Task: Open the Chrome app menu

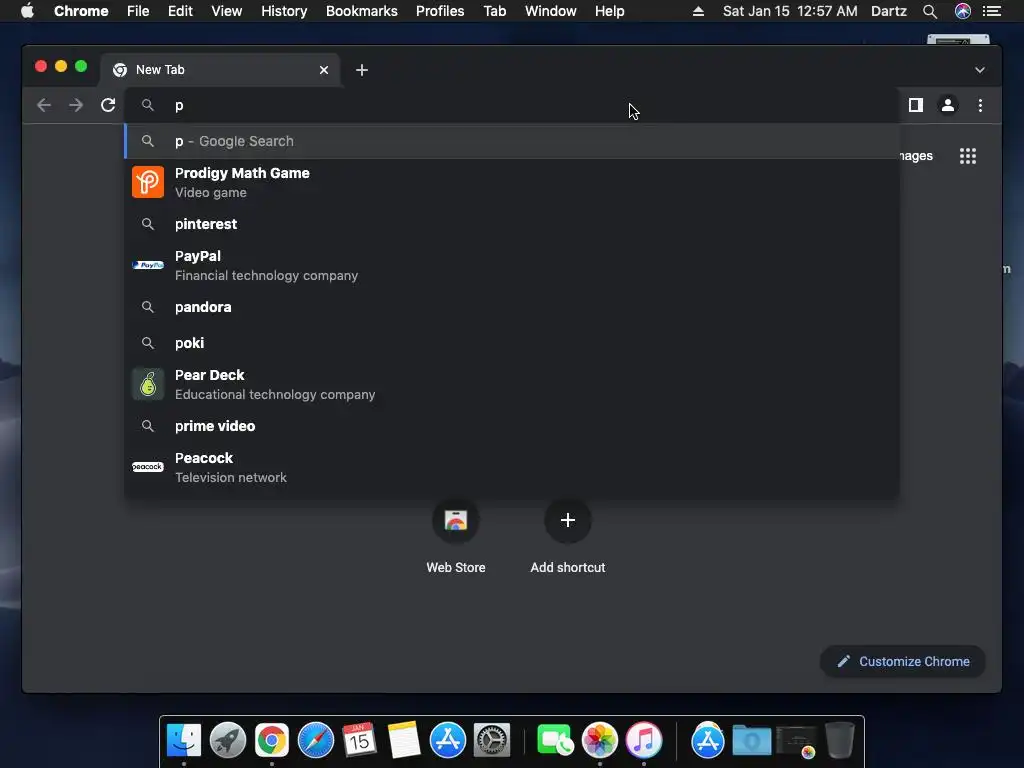Action: (x=81, y=11)
